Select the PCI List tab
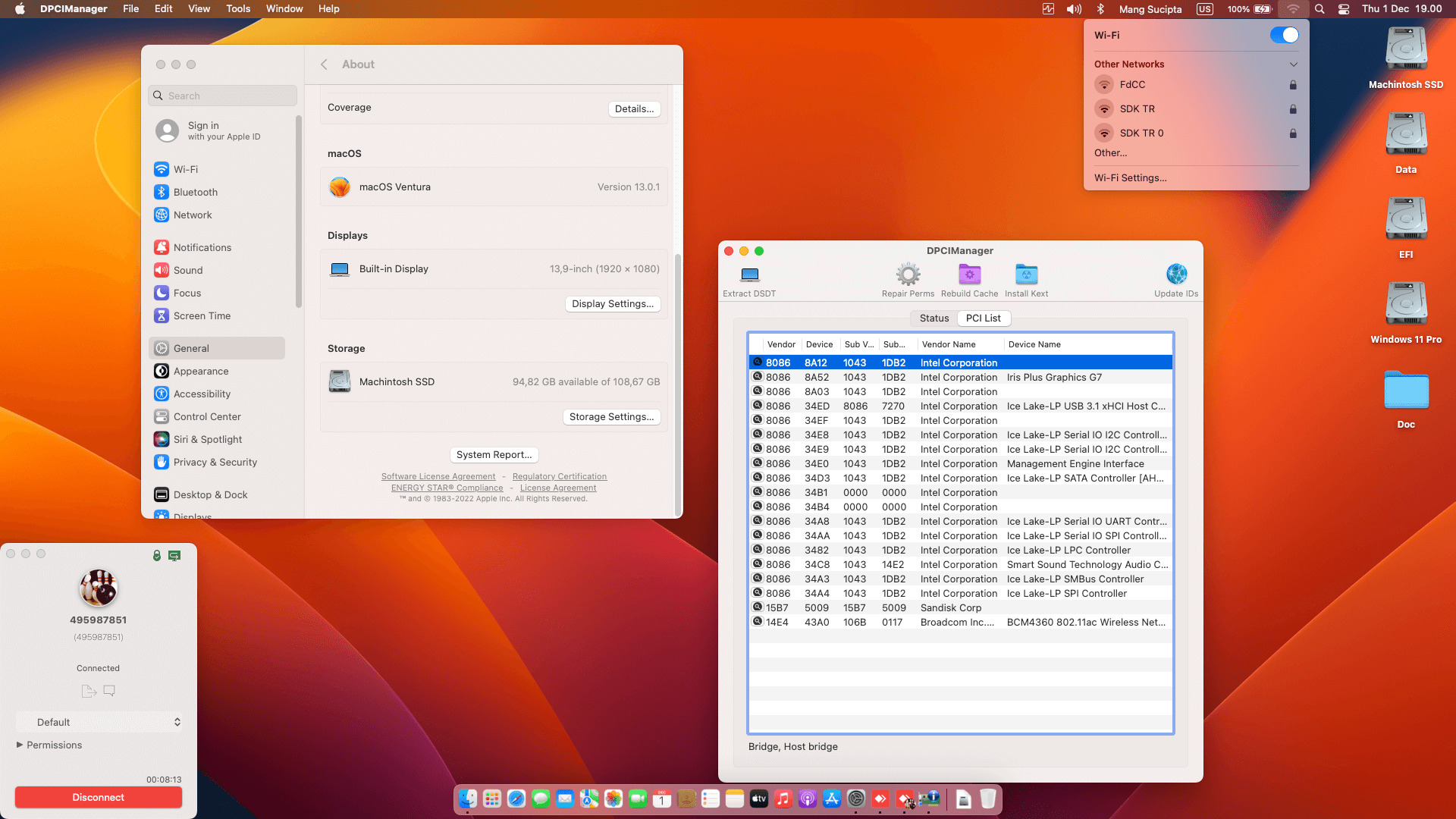Screen dimensions: 1456x819 (984, 318)
